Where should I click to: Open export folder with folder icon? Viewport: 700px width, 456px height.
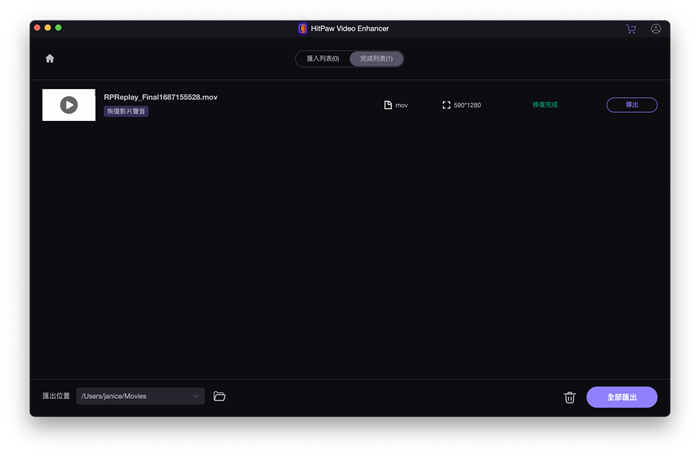220,396
